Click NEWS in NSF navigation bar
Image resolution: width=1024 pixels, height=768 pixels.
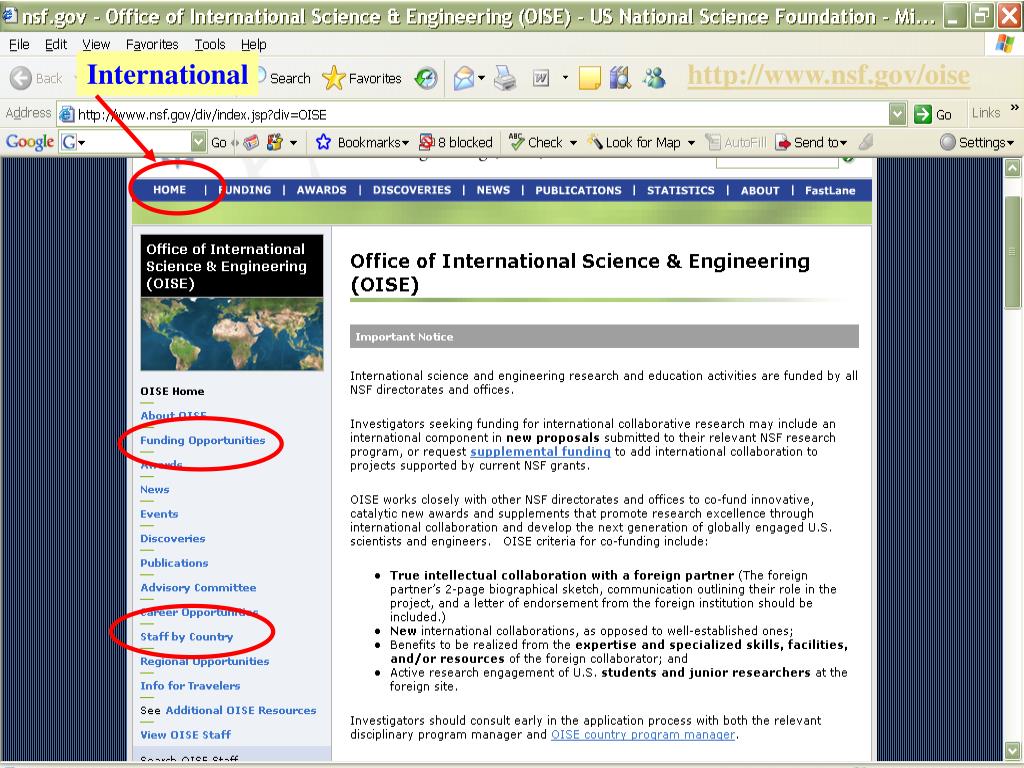point(493,190)
